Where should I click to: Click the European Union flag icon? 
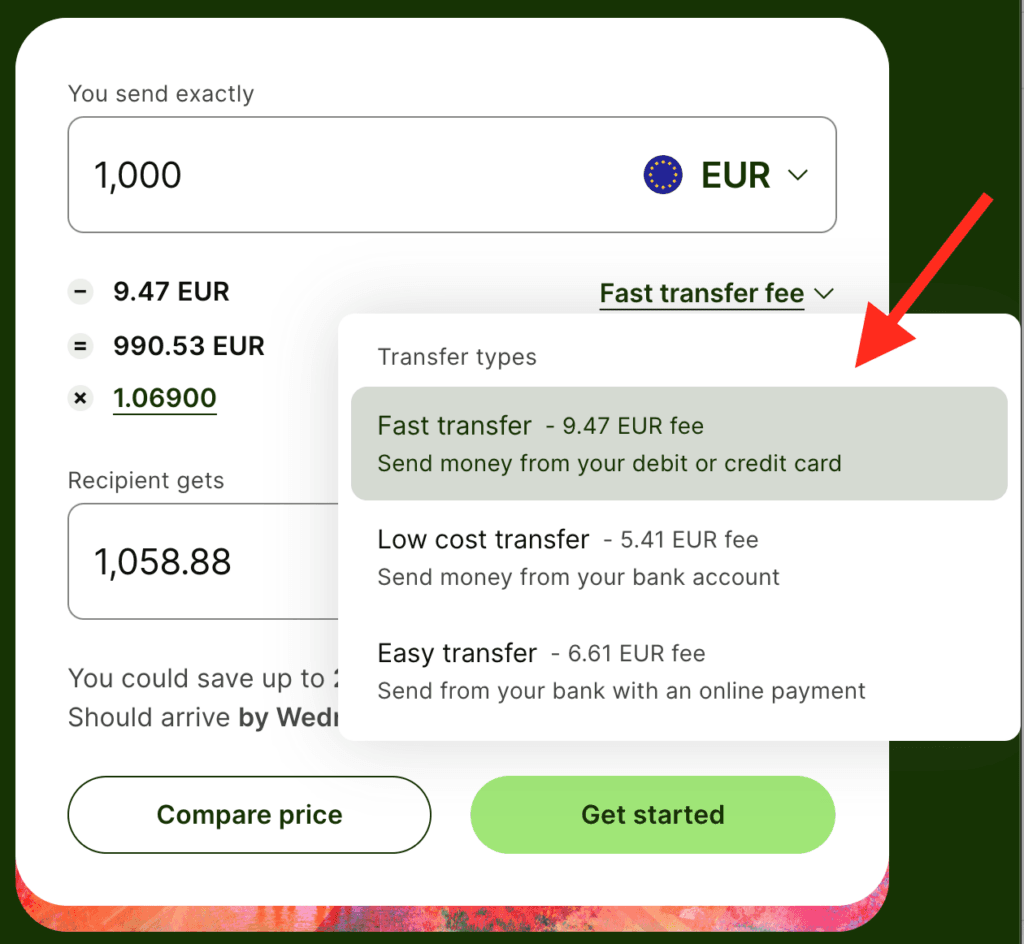coord(662,175)
